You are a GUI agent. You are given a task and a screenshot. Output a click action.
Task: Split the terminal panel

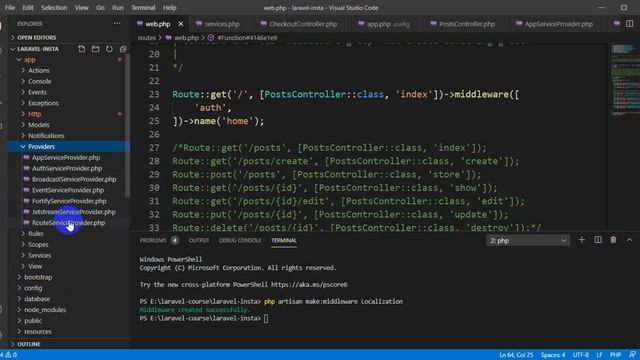click(598, 240)
